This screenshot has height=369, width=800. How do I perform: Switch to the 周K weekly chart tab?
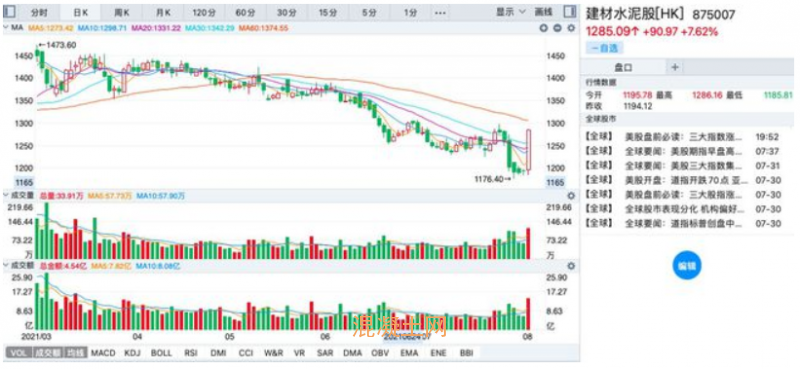[x=121, y=12]
